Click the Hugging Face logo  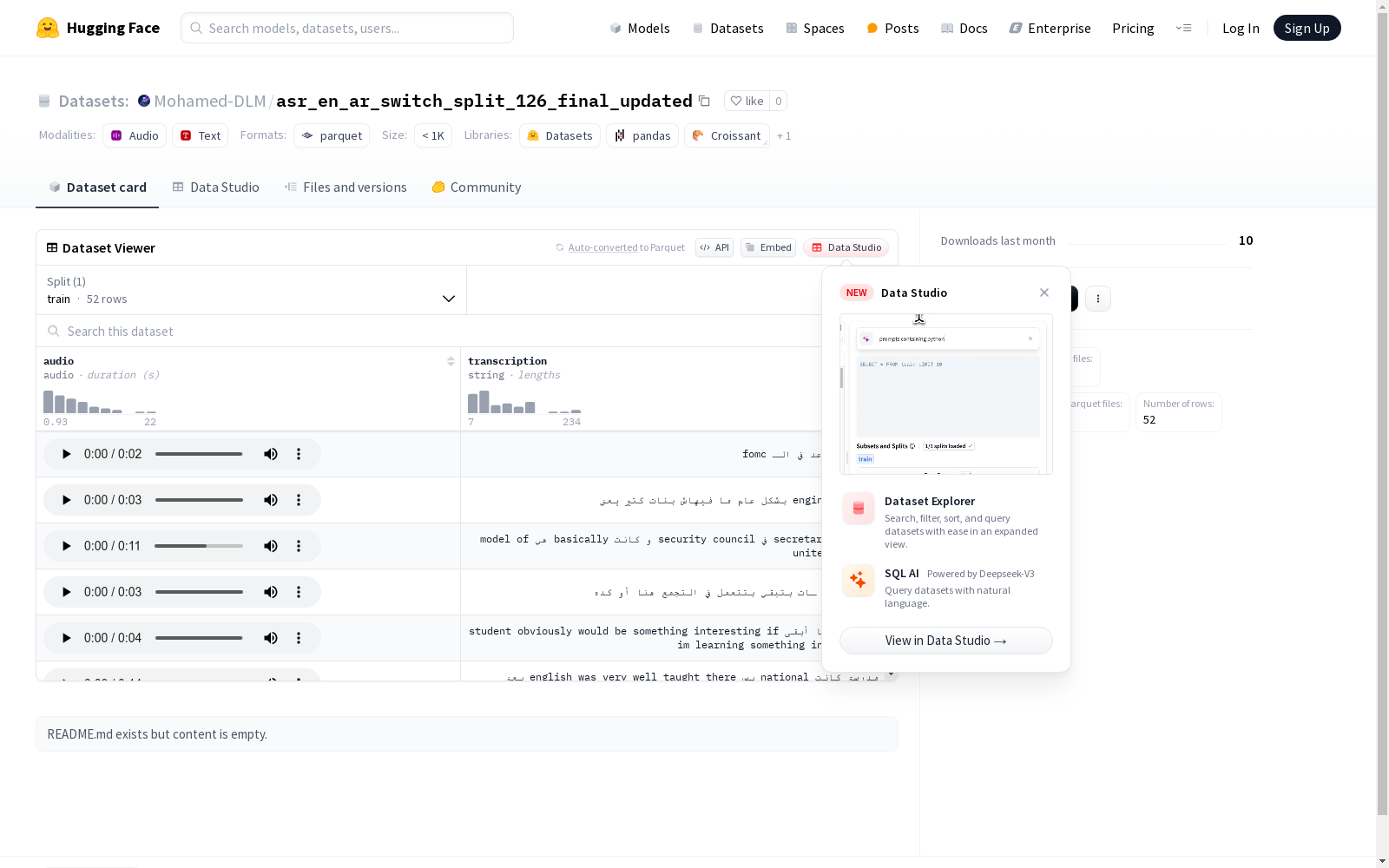97,28
